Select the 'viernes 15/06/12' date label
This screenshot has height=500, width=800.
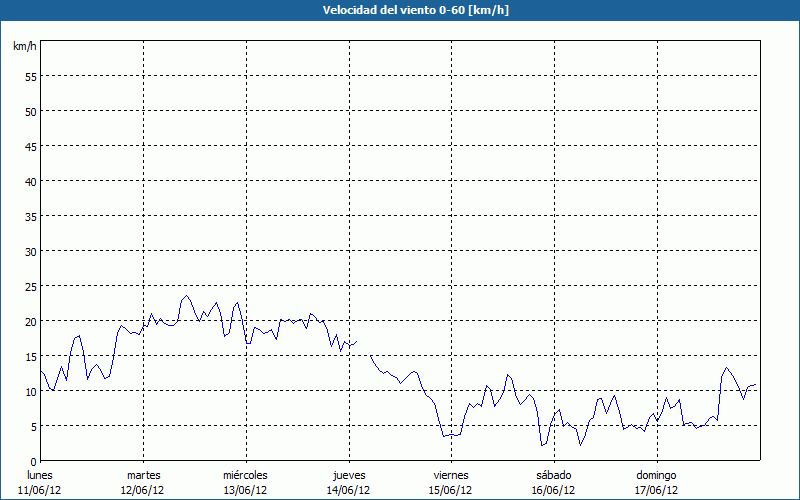451,482
